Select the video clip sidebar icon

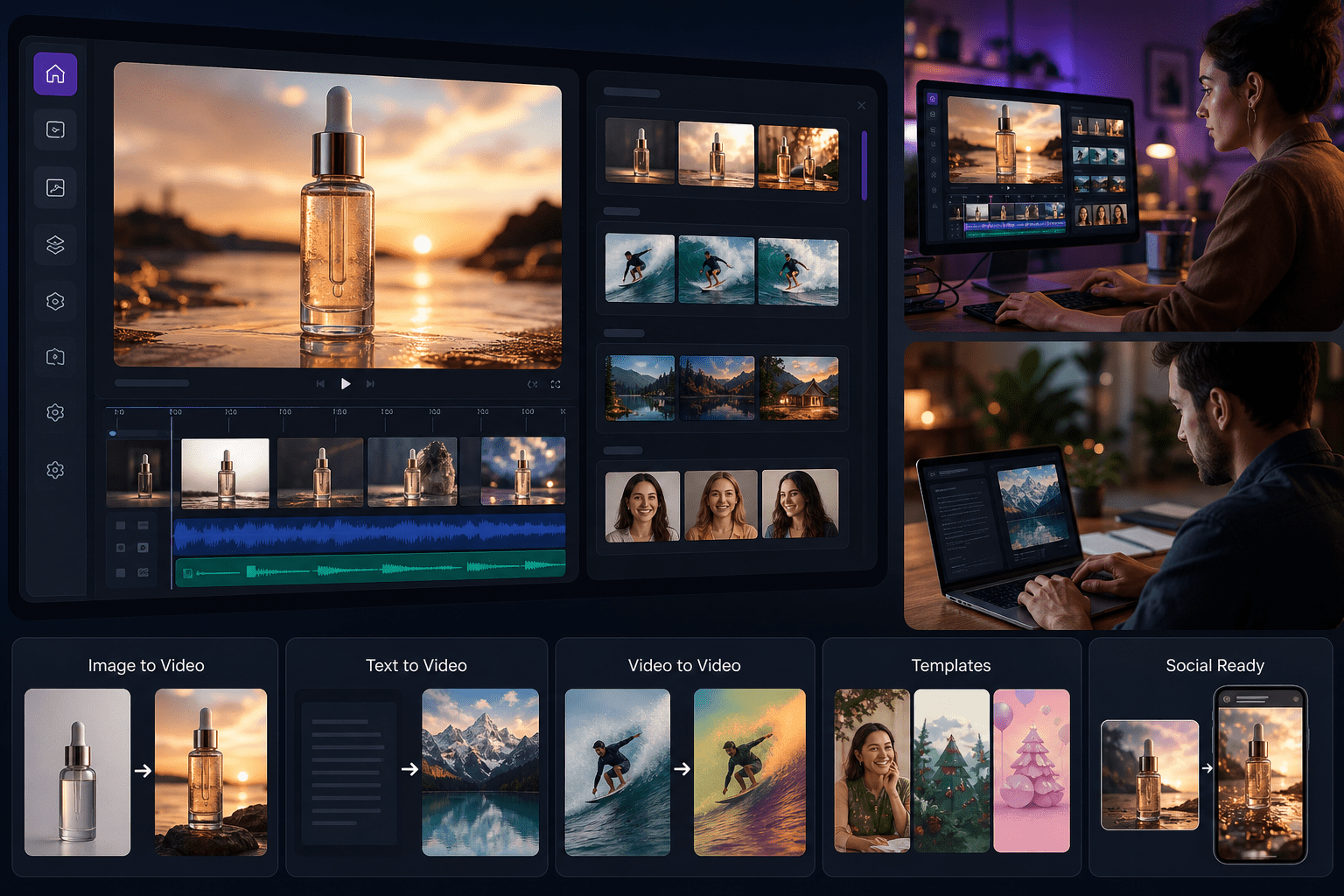point(55,130)
